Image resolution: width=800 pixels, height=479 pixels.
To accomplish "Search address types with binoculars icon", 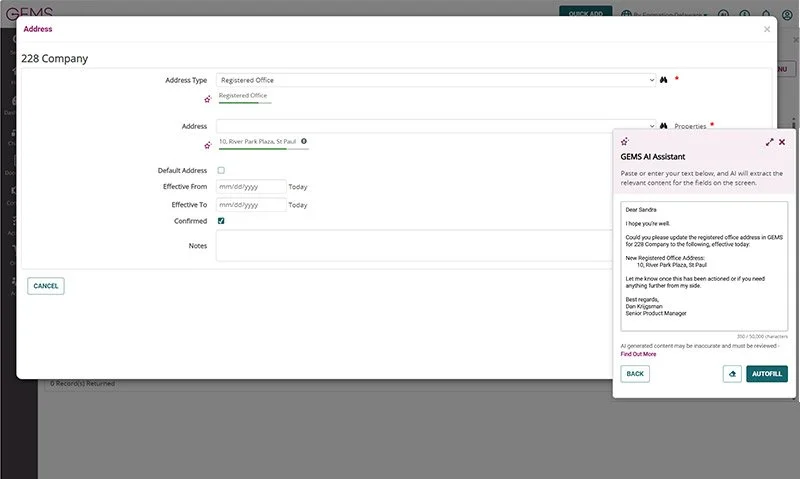I will [663, 80].
